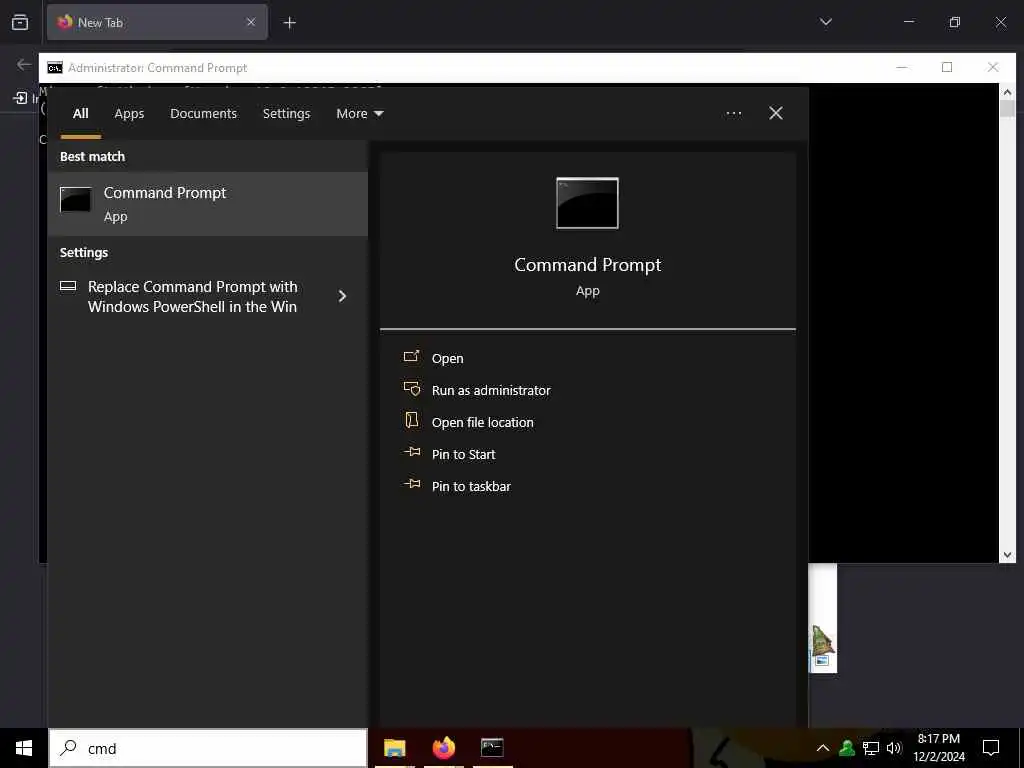Screen dimensions: 1024x768
Task: Close the Firefox New Tab tab
Action: 251,22
